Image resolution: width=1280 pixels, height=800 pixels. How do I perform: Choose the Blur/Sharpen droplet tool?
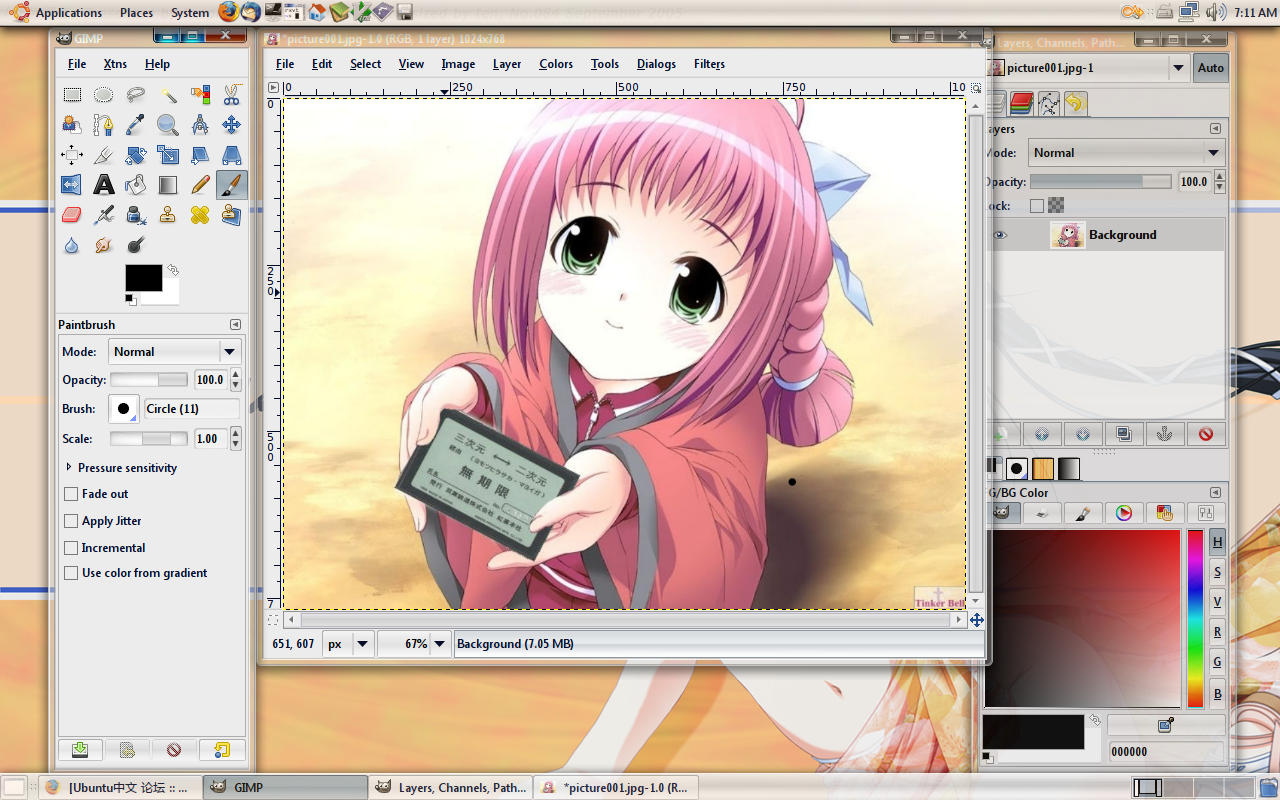click(x=72, y=245)
